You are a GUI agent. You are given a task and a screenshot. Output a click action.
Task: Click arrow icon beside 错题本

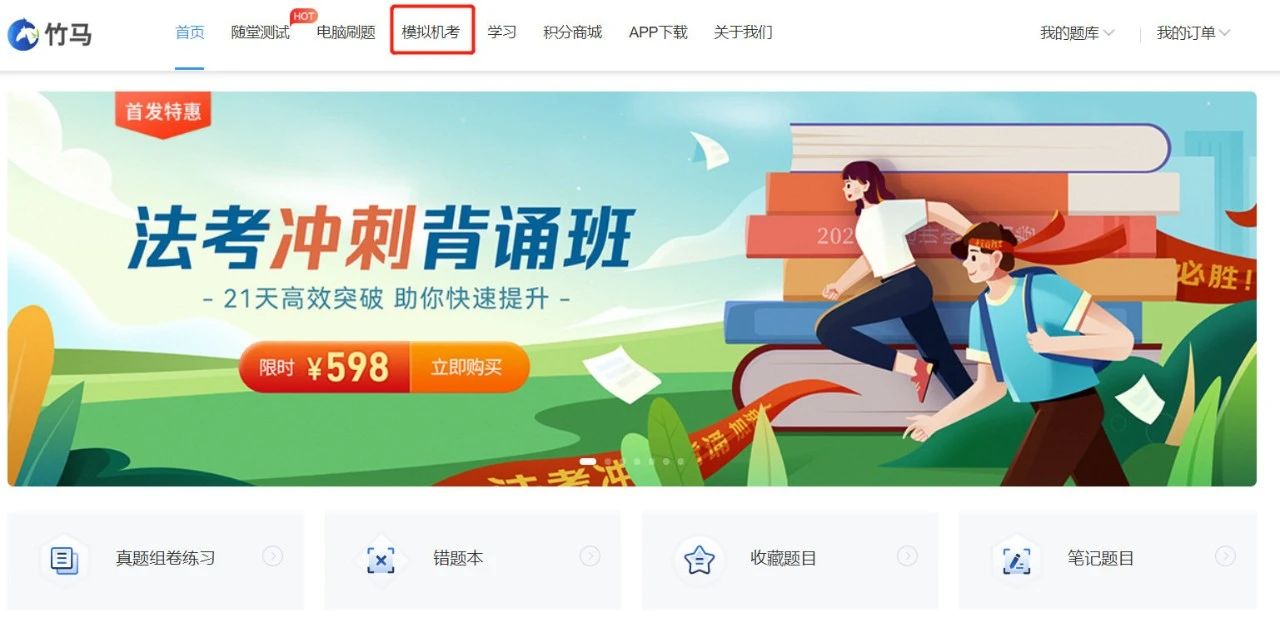[x=590, y=556]
